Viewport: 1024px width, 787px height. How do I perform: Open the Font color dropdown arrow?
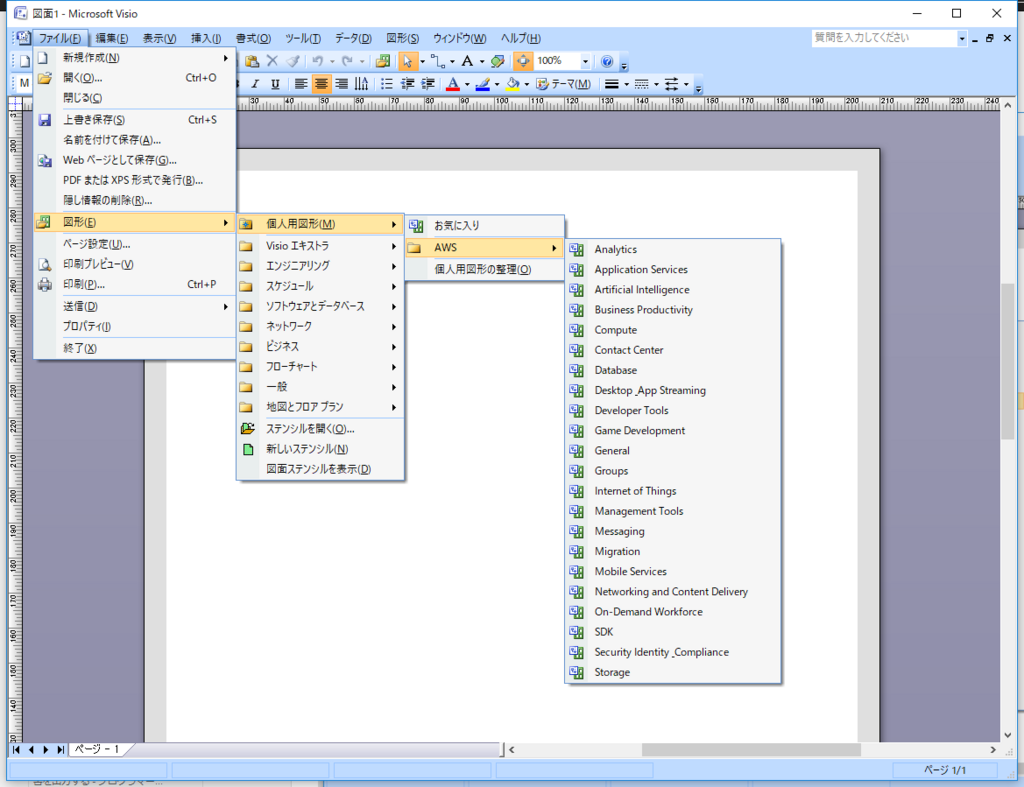(467, 84)
